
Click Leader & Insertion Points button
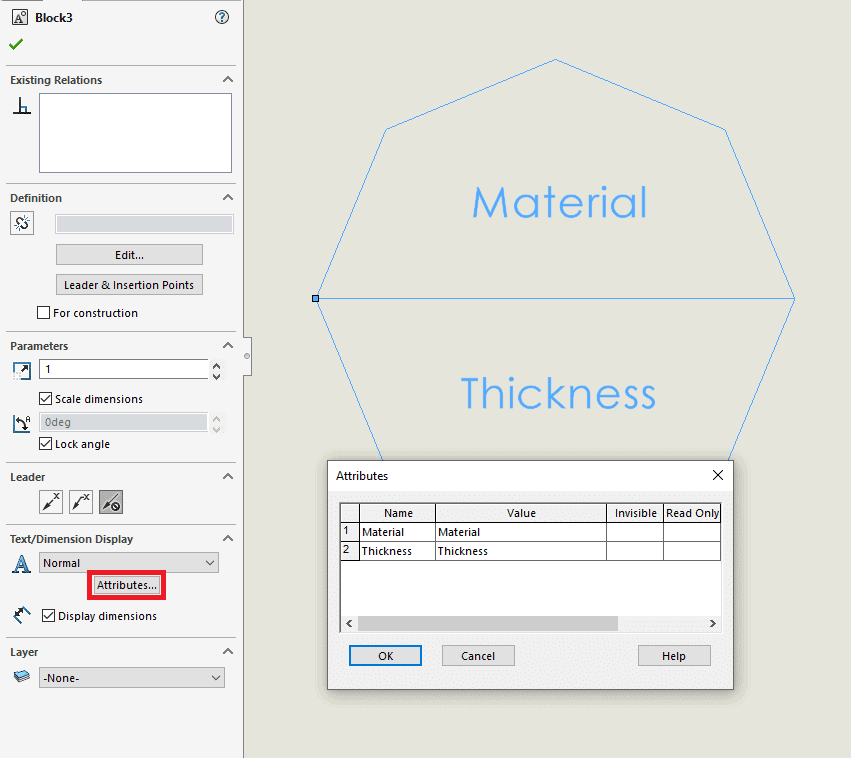point(129,285)
